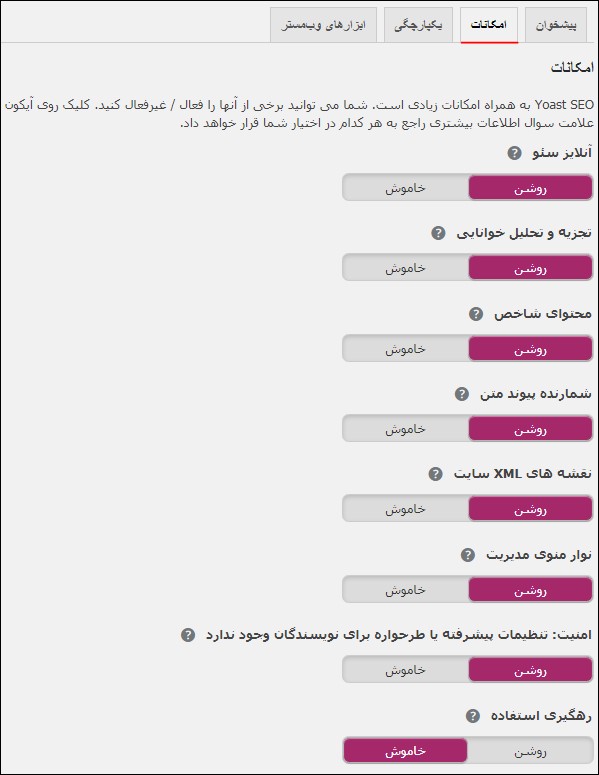599x775 pixels.
Task: Click question mark next to تجزیه و تحلیل خوانایی
Action: [x=438, y=233]
